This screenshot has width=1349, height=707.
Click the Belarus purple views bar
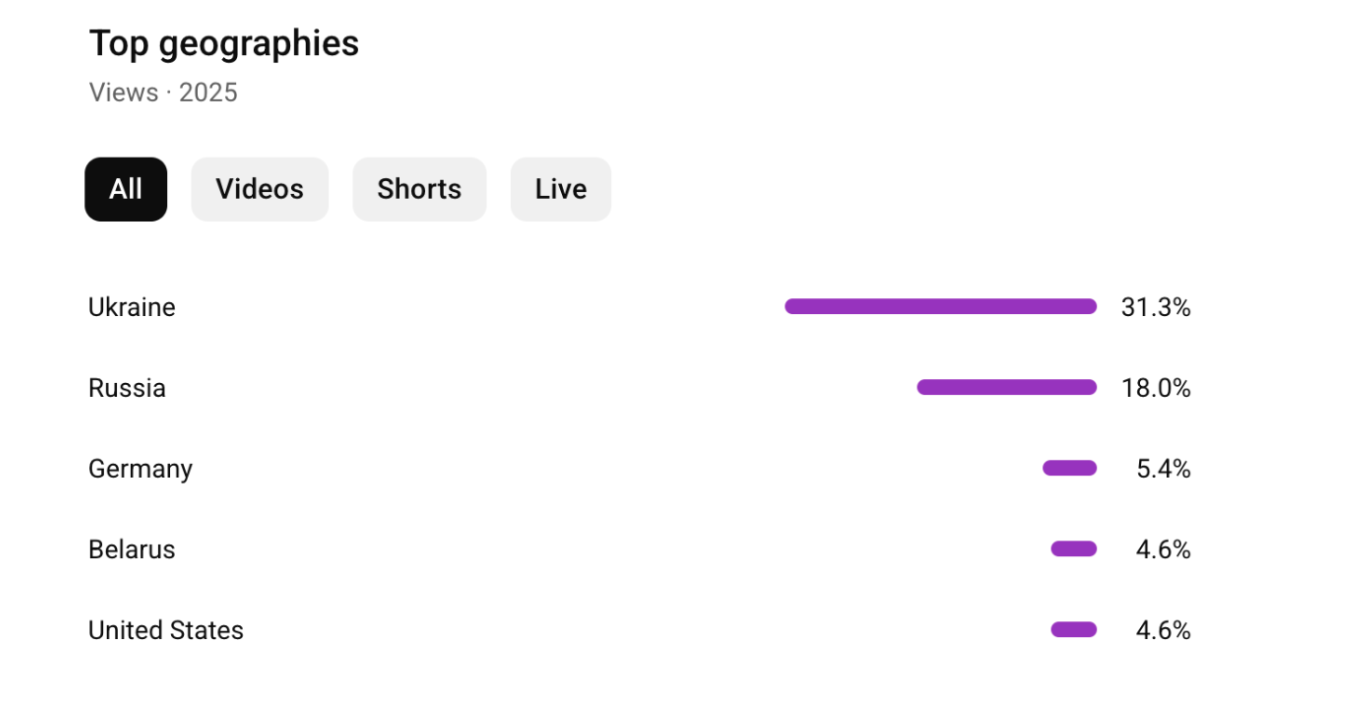point(1073,549)
